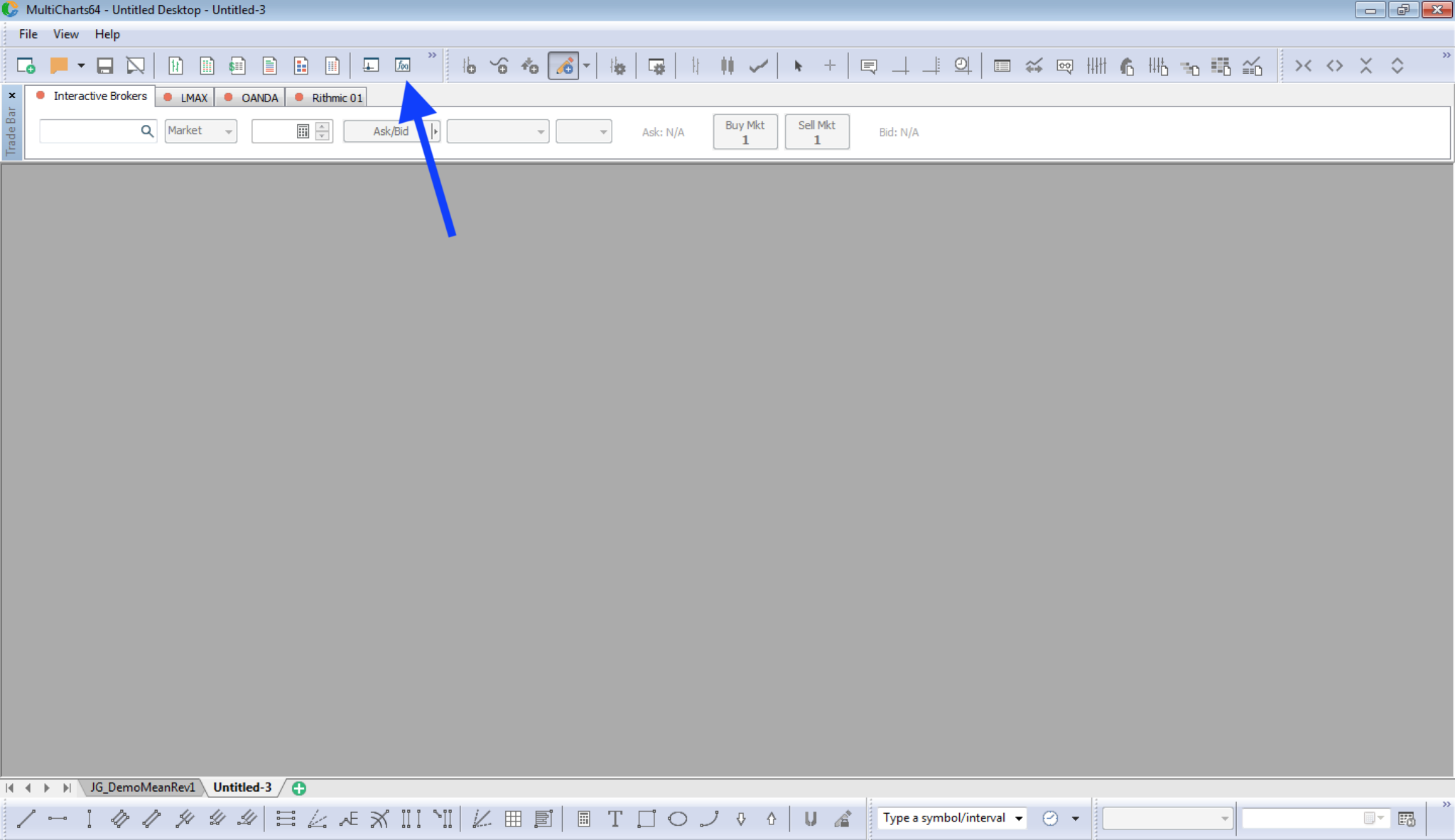Close the Trade Bar panel
Image resolution: width=1455 pixels, height=840 pixels.
(x=12, y=95)
